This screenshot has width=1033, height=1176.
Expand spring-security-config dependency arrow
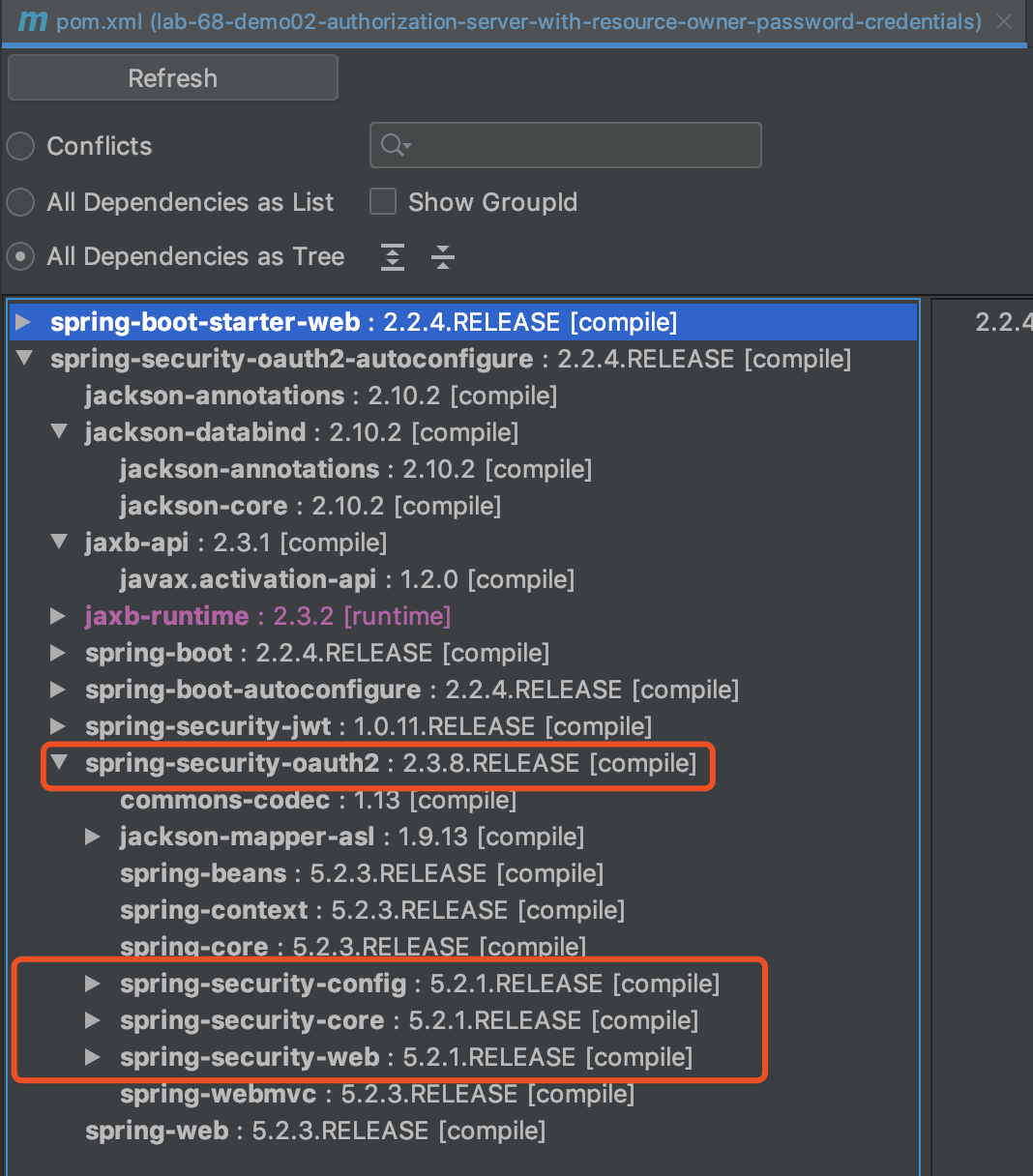coord(93,984)
